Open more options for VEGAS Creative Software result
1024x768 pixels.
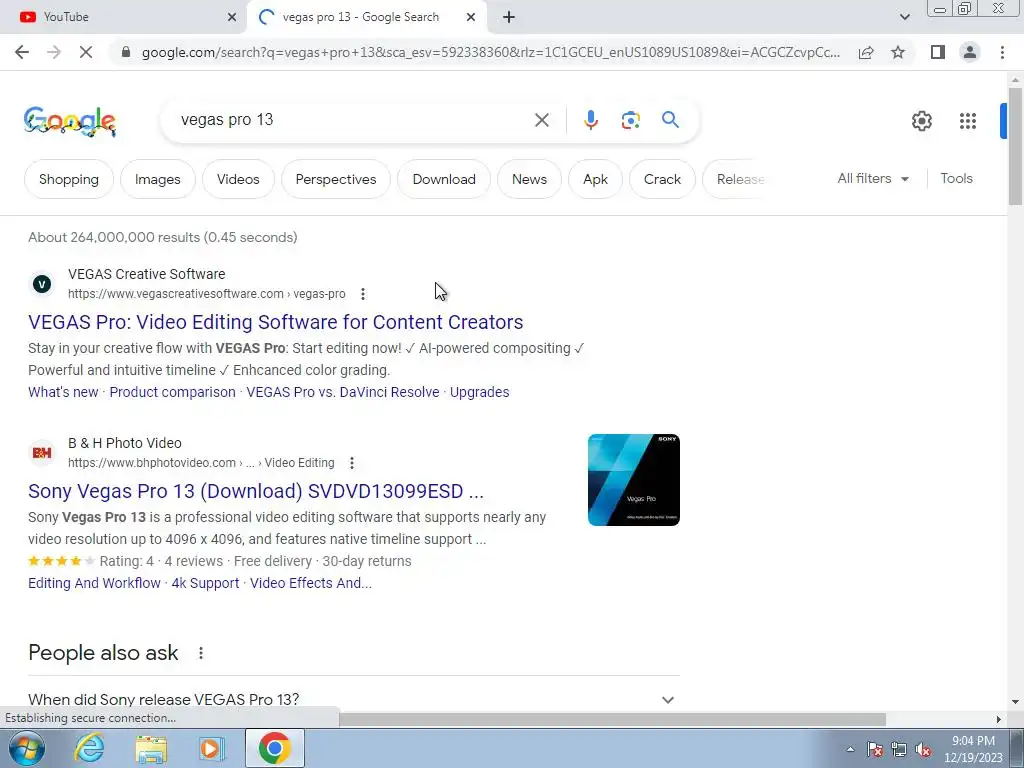tap(362, 295)
